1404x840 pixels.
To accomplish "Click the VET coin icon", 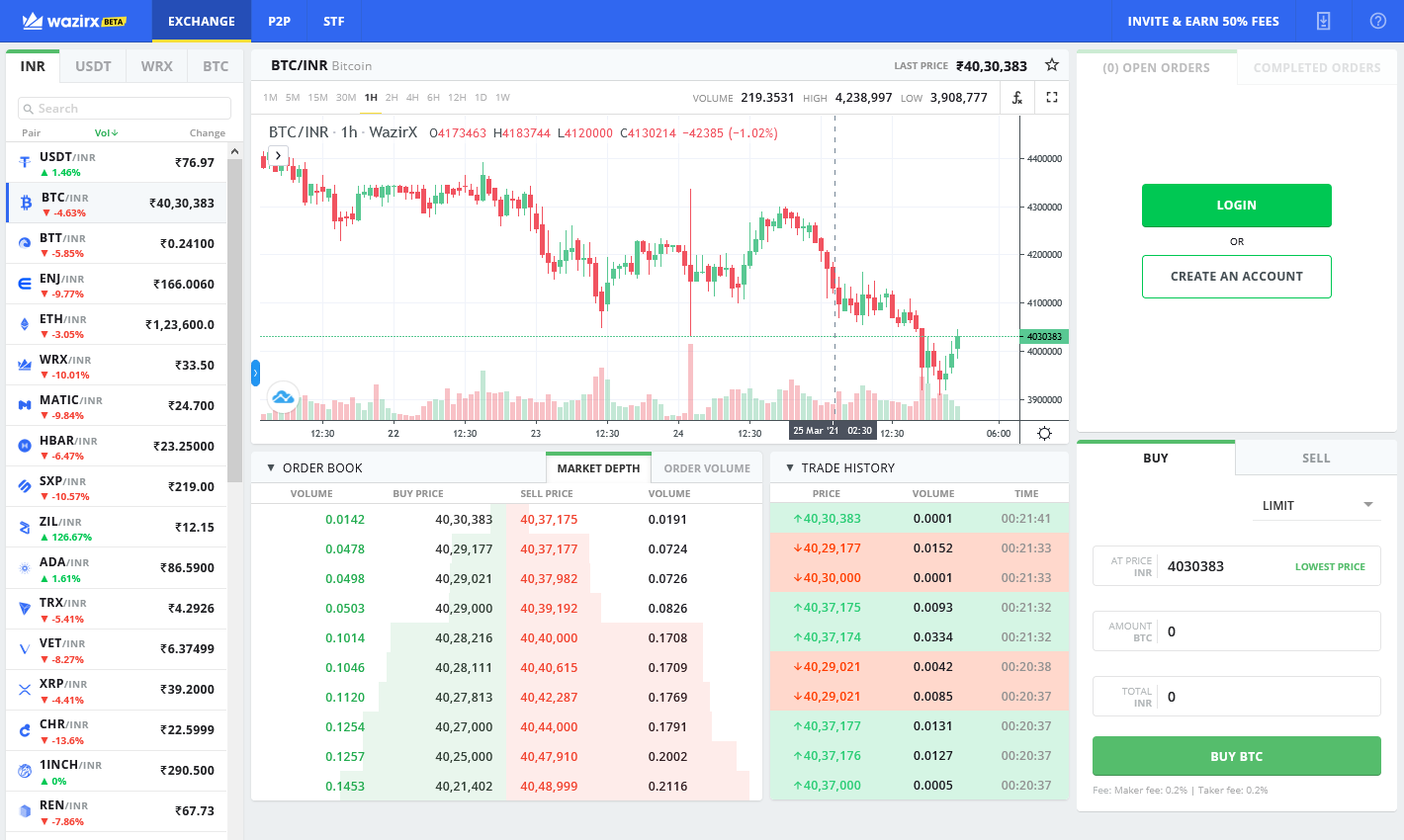I will coord(25,648).
